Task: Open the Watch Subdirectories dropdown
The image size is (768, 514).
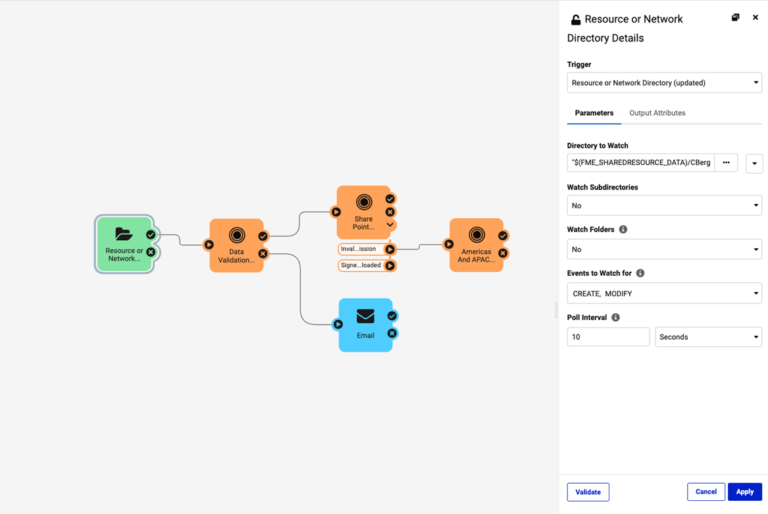Action: point(664,205)
